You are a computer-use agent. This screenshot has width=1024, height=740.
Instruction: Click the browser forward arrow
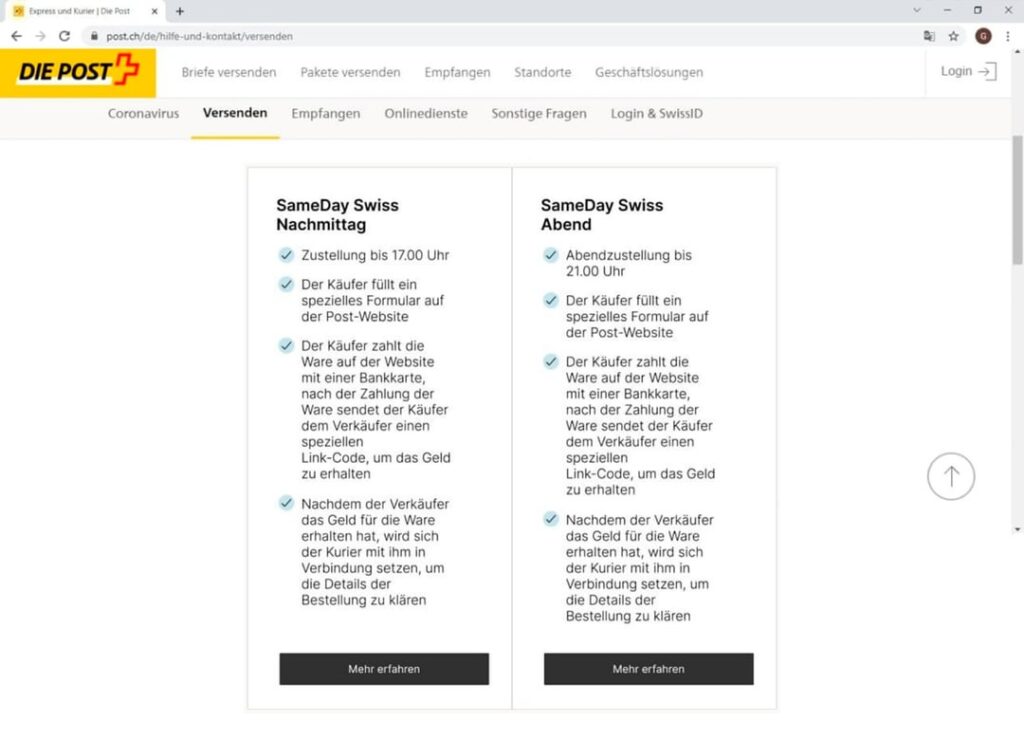40,36
